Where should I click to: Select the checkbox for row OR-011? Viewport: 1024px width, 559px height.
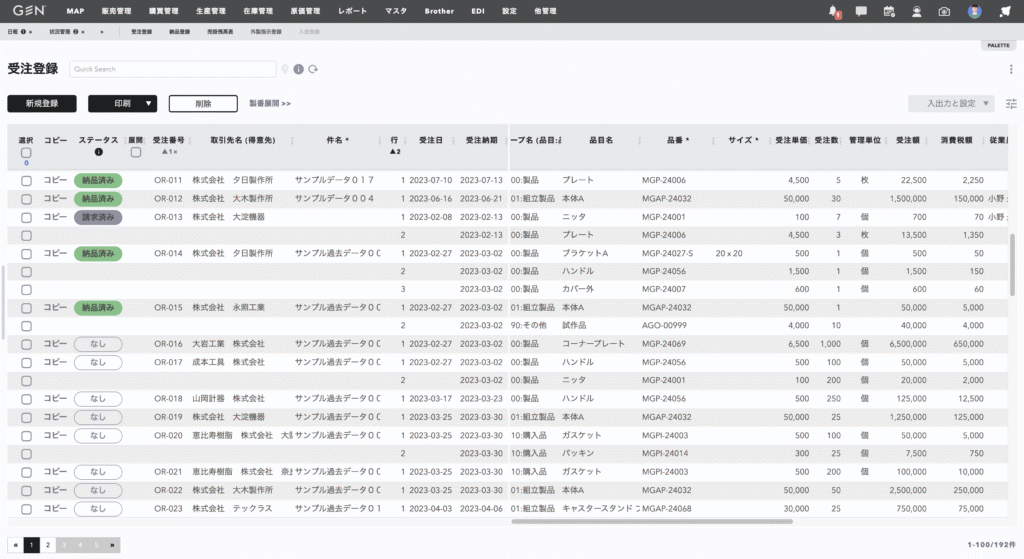click(x=26, y=181)
